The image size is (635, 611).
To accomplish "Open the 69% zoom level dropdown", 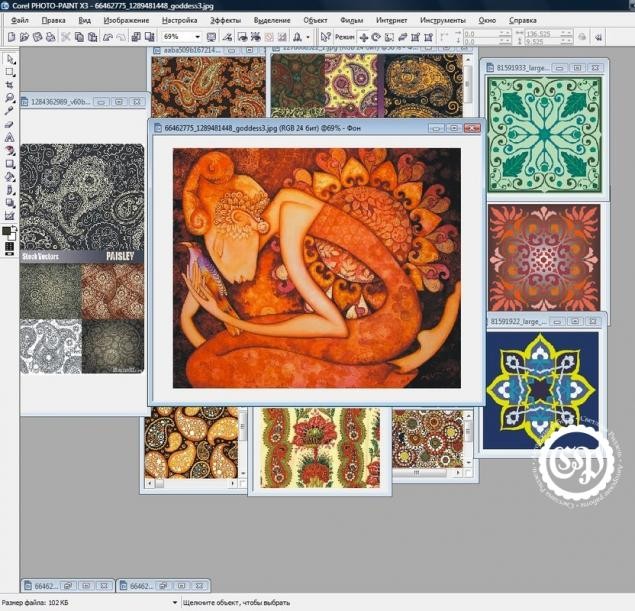I will pos(197,37).
